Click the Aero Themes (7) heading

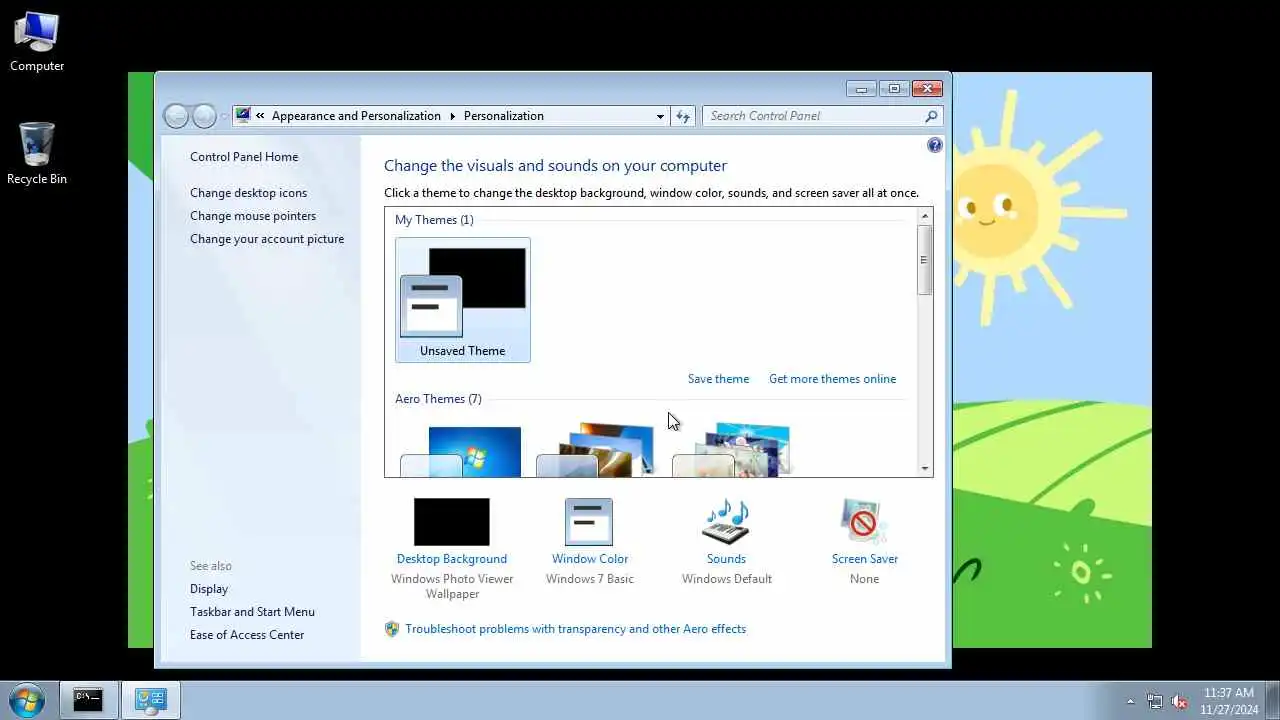click(438, 399)
